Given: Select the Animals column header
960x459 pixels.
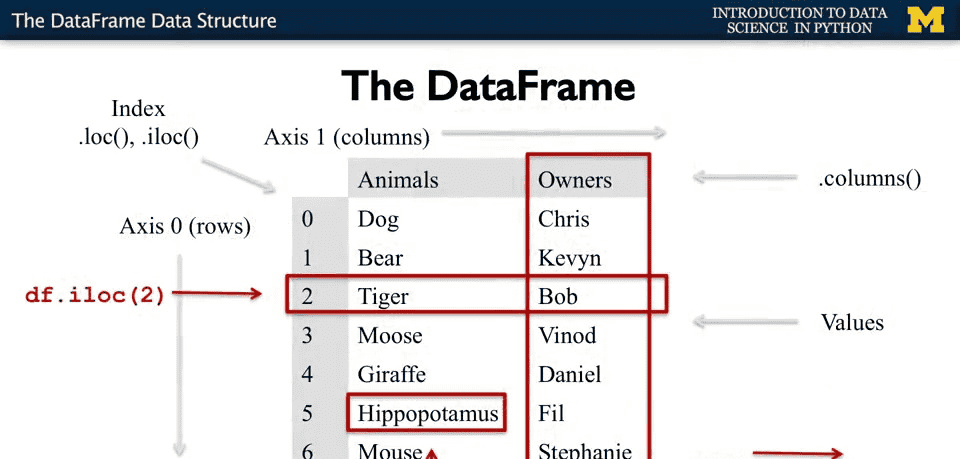Looking at the screenshot, I should pos(398,180).
